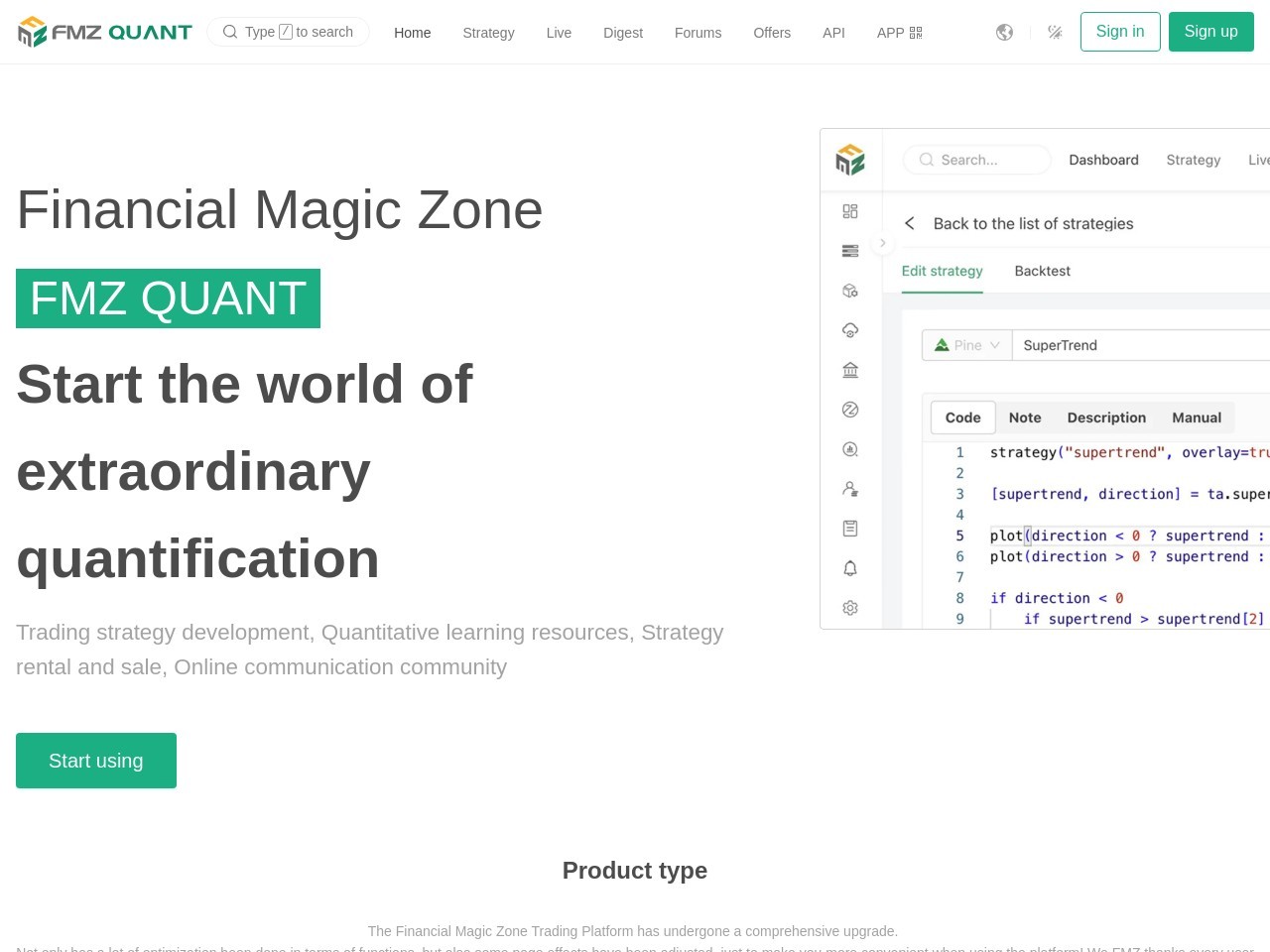Screen dimensions: 1270x952
Task: Click the cloud icon in preview sidebar
Action: click(850, 330)
